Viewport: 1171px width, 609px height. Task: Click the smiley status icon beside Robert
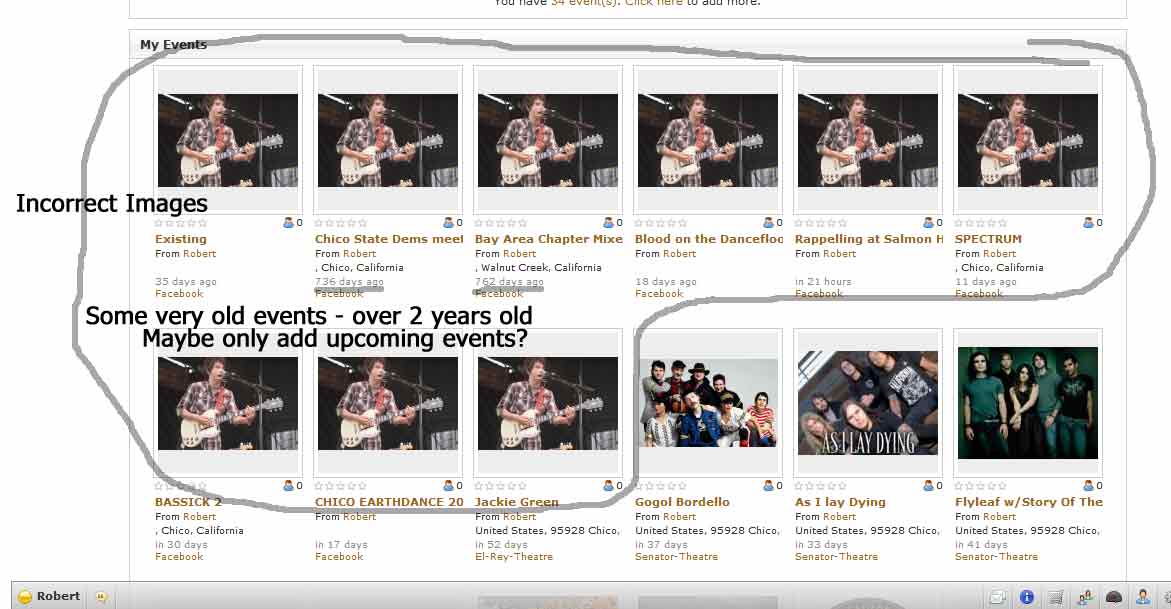(x=25, y=596)
